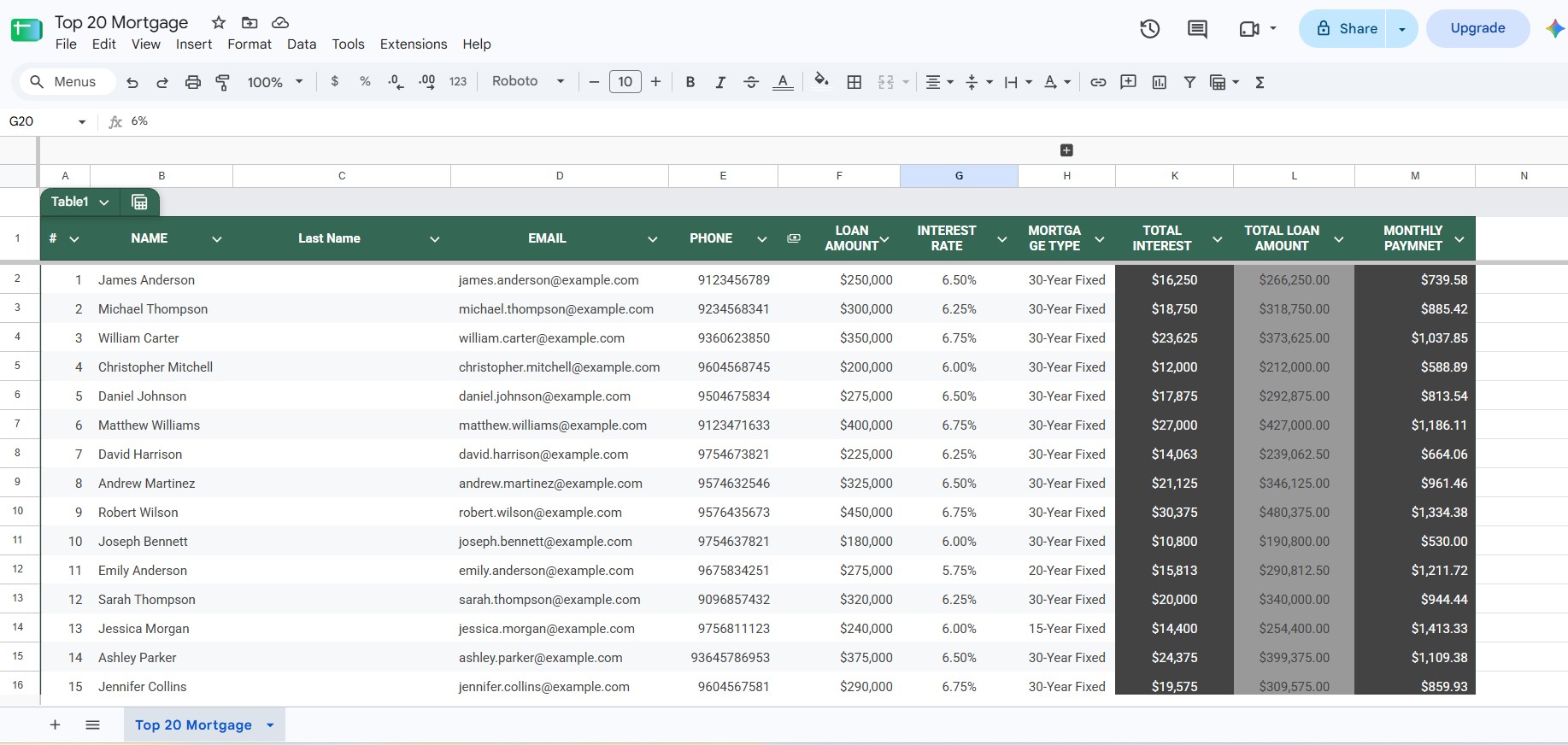
Task: Open the Gemini sparkle icon
Action: (x=1554, y=28)
